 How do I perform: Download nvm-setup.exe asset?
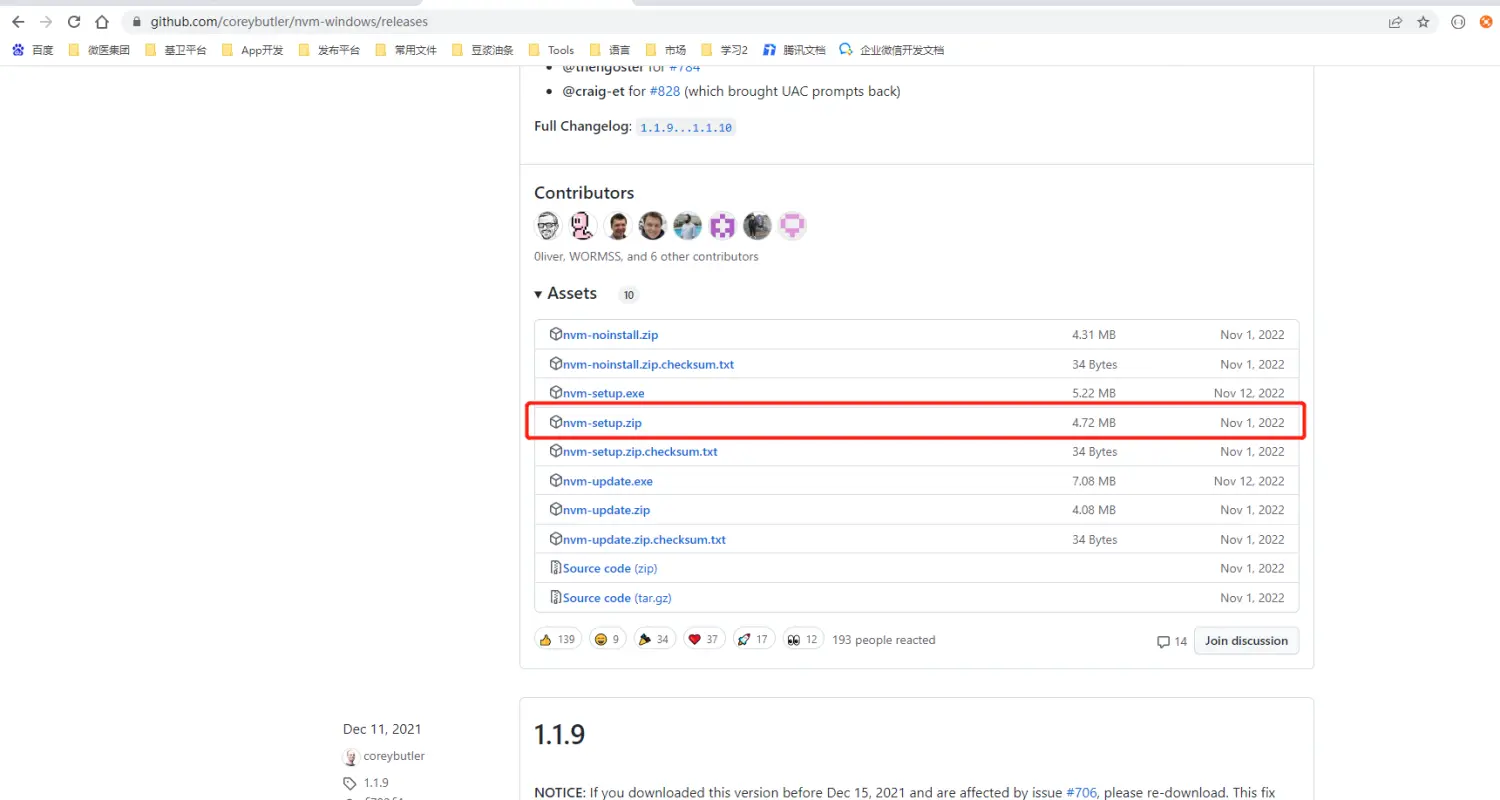(603, 394)
